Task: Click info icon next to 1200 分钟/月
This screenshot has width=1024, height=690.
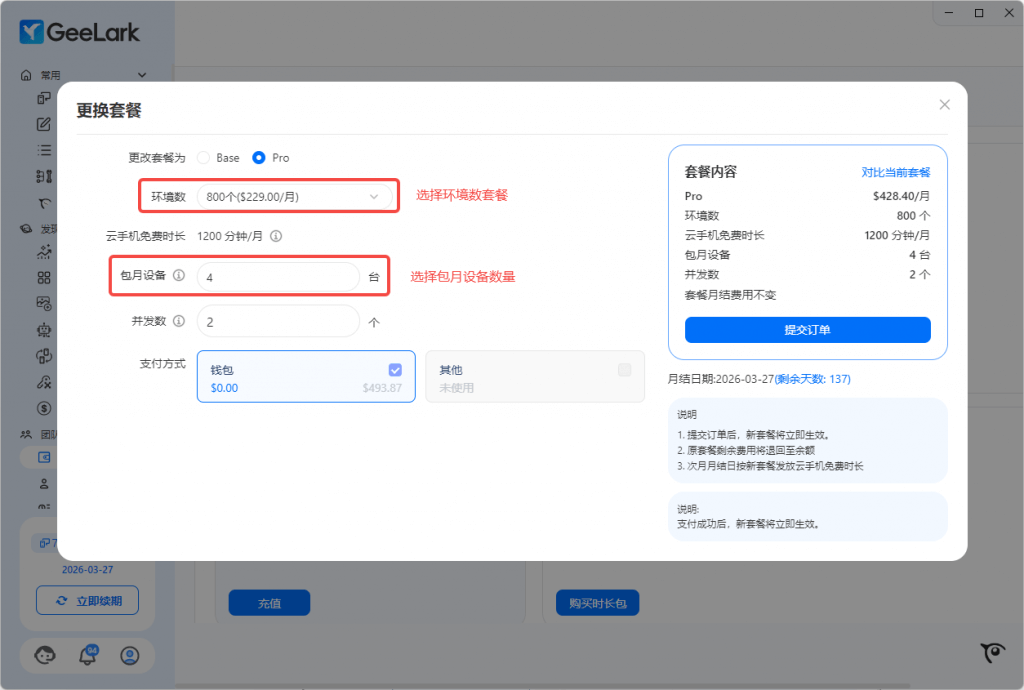Action: click(276, 237)
